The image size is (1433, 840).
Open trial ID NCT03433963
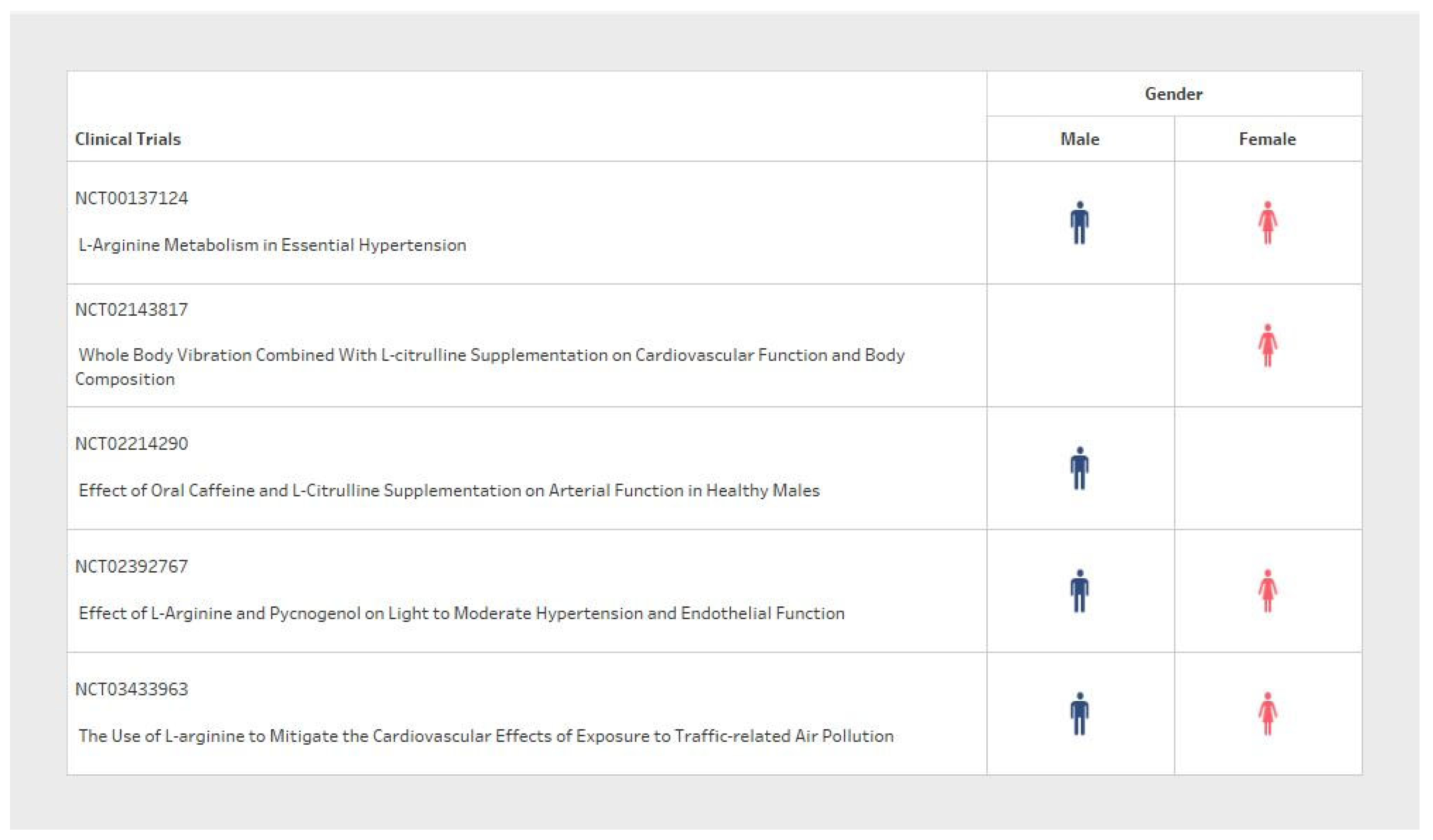coord(131,689)
